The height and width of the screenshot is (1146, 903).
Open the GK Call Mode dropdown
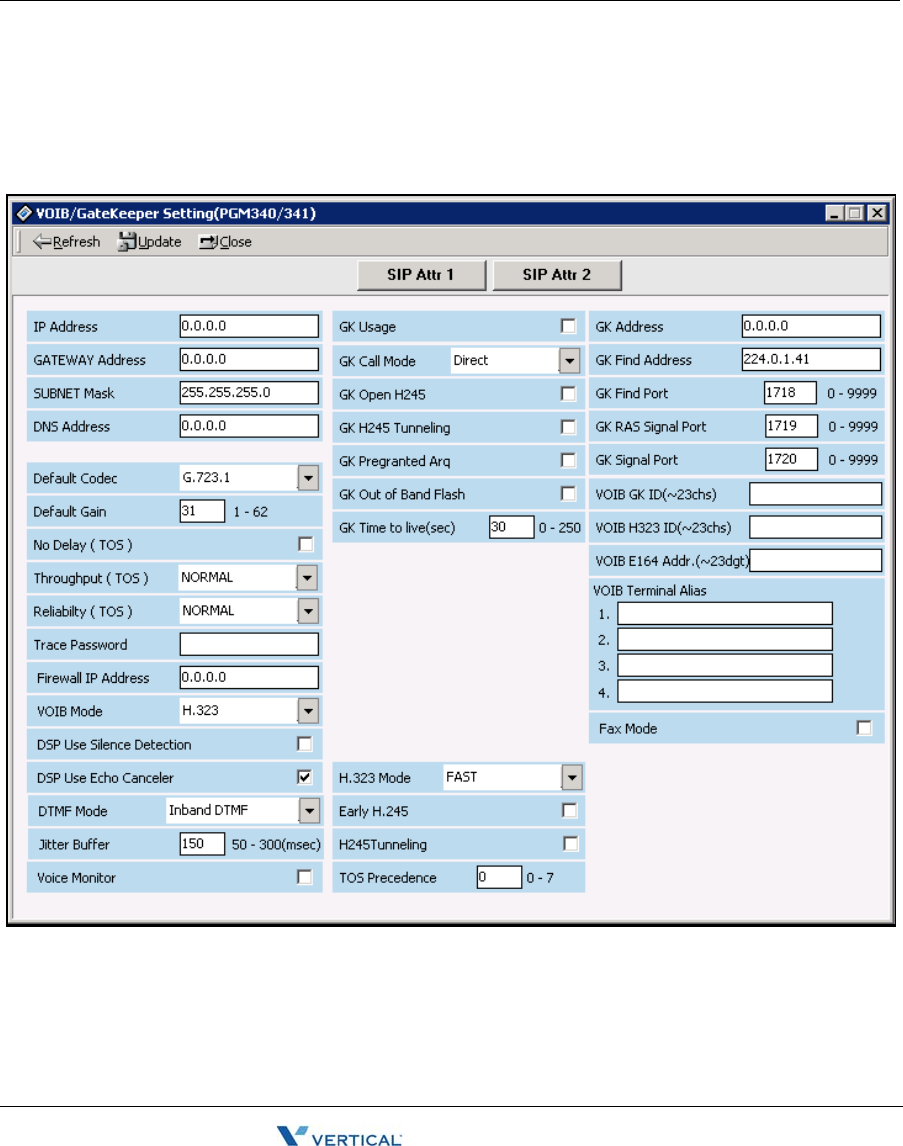(570, 360)
